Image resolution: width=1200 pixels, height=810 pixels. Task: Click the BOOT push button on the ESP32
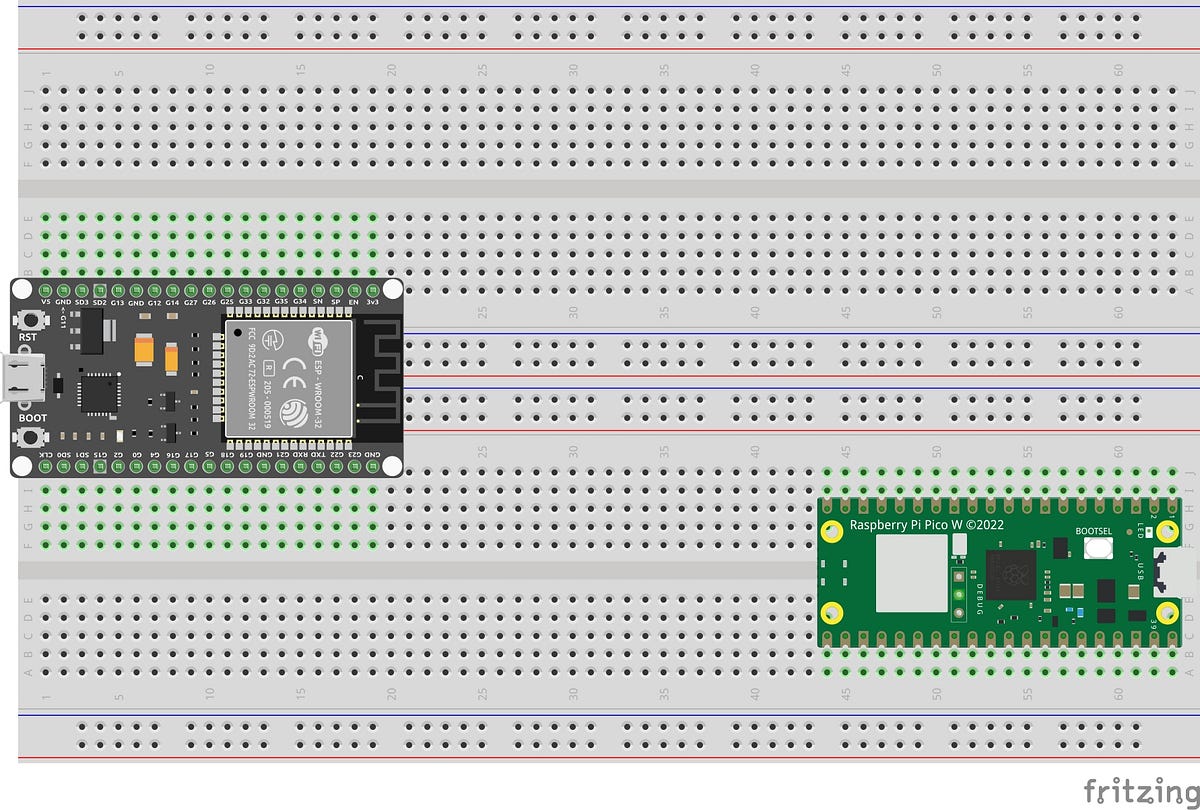click(x=31, y=437)
